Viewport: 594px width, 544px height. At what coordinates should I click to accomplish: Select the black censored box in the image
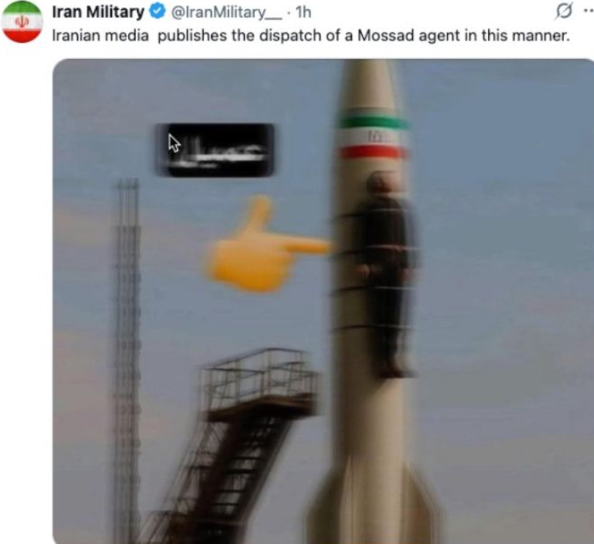click(x=214, y=150)
